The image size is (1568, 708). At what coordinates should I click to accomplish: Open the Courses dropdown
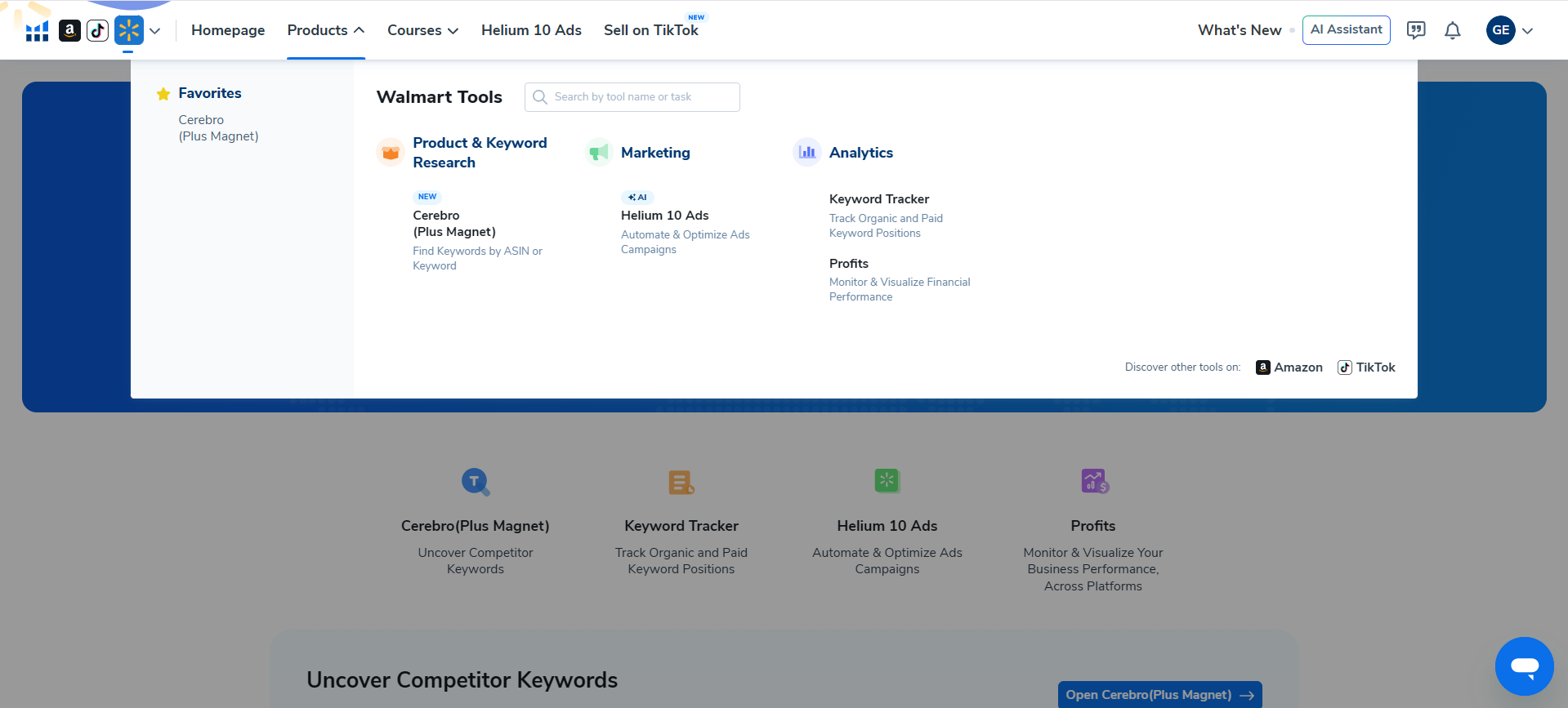pos(422,30)
